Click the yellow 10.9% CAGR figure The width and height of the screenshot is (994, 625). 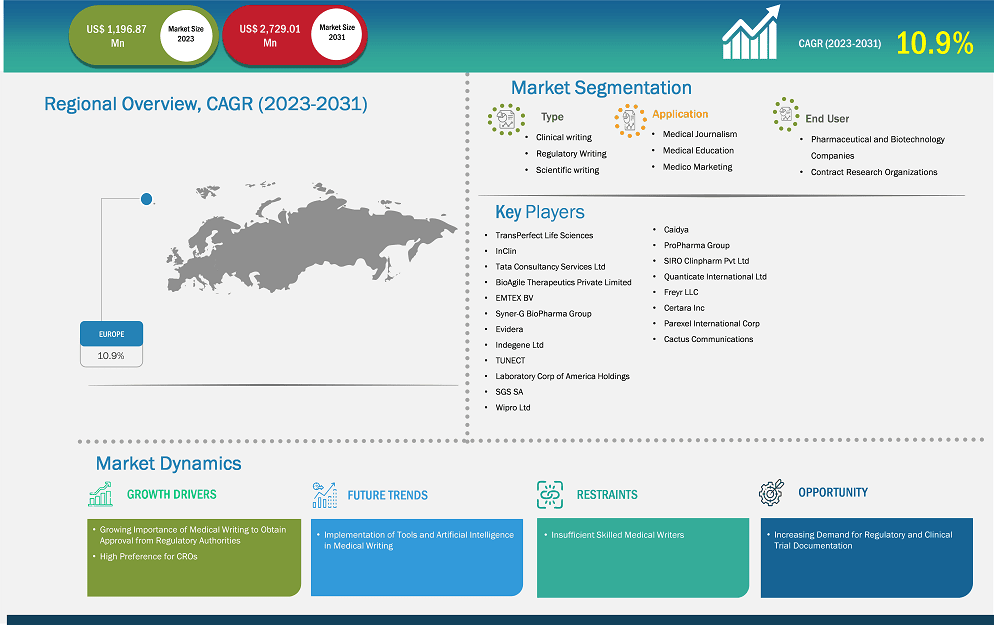[934, 43]
